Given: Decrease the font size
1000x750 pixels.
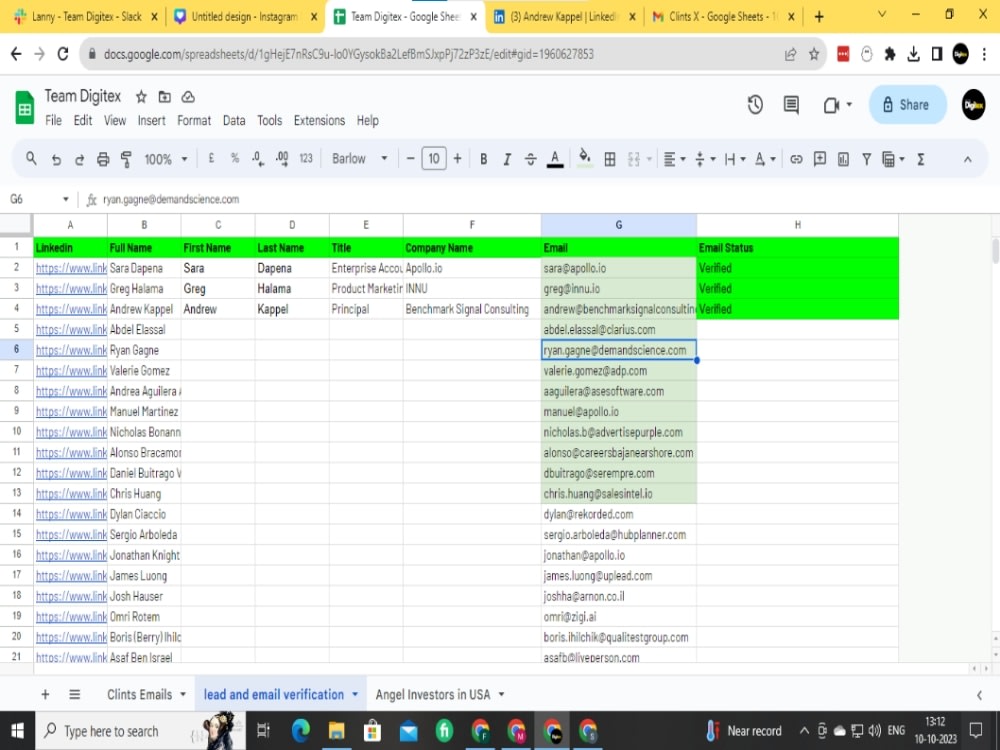Looking at the screenshot, I should click(x=410, y=159).
